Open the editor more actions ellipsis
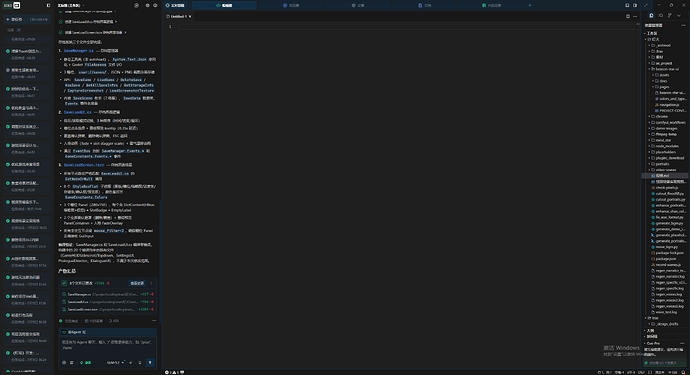 635,16
